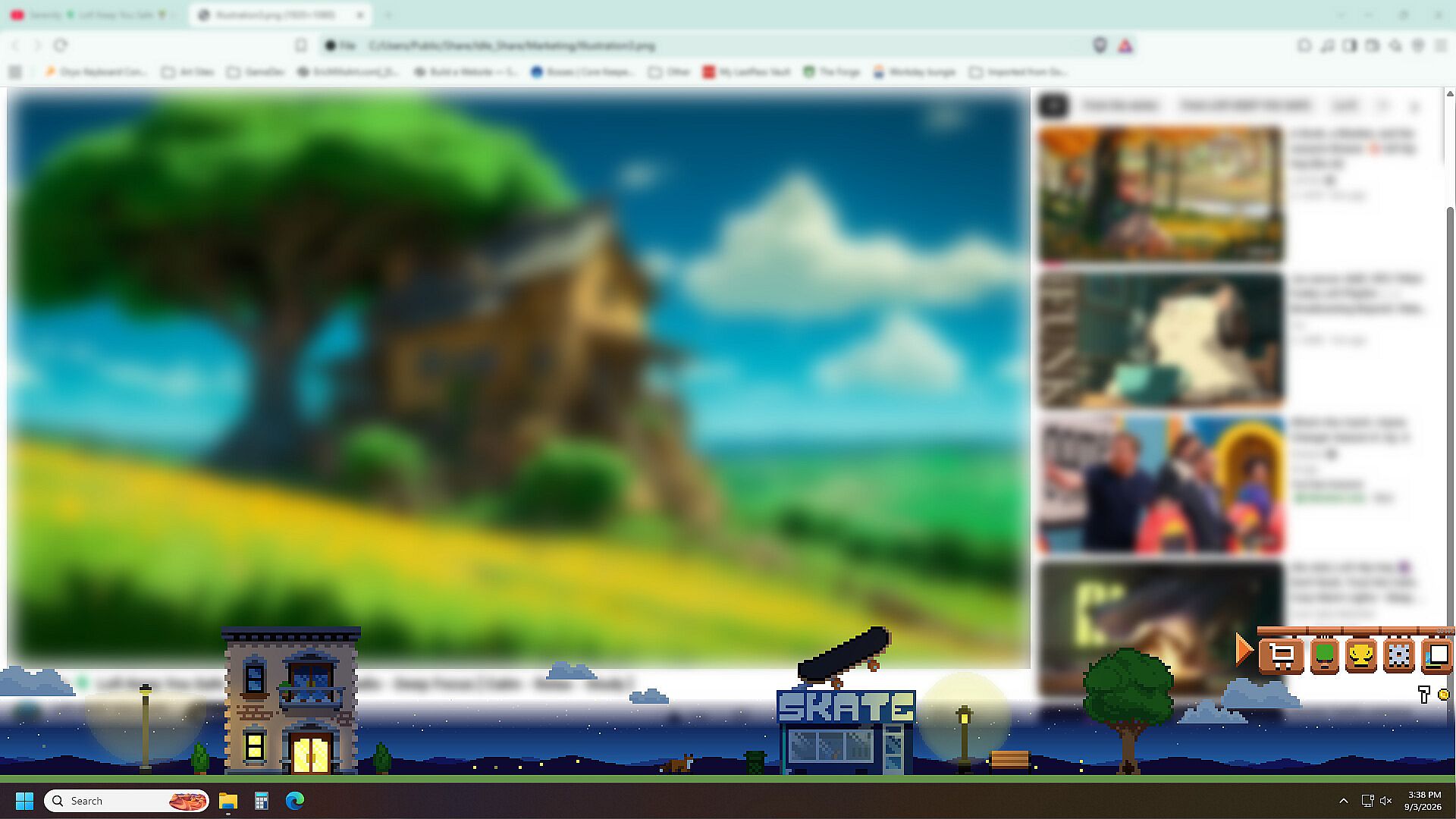Toggle the muted volume tray icon
This screenshot has height=819, width=1456.
pyautogui.click(x=1386, y=801)
